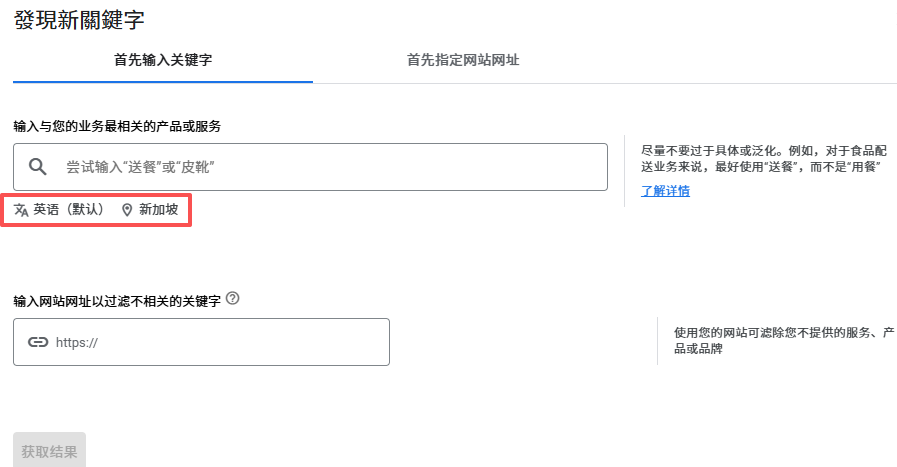Switch to the 首先输入关键字 tab

point(163,60)
